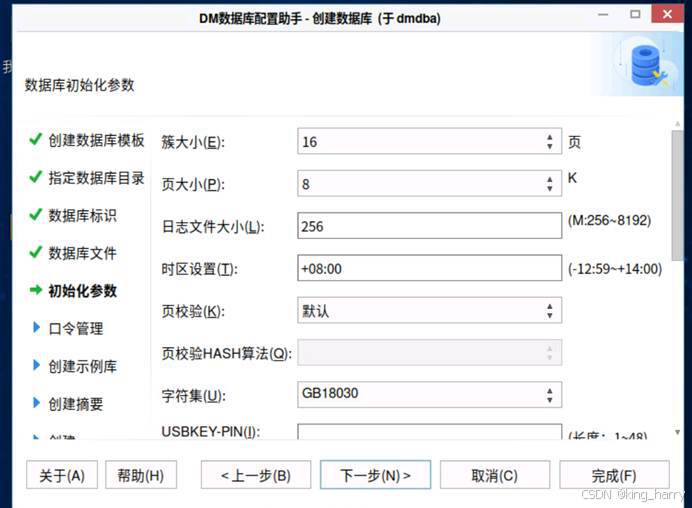Screen dimensions: 692x508
Task: Click blue triangle beside 创建摘要
Action: 37,403
